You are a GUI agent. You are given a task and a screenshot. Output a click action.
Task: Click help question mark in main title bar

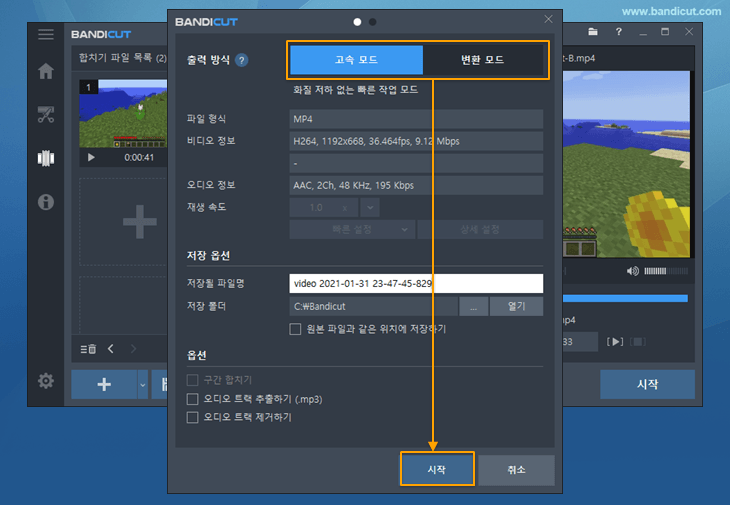[619, 32]
